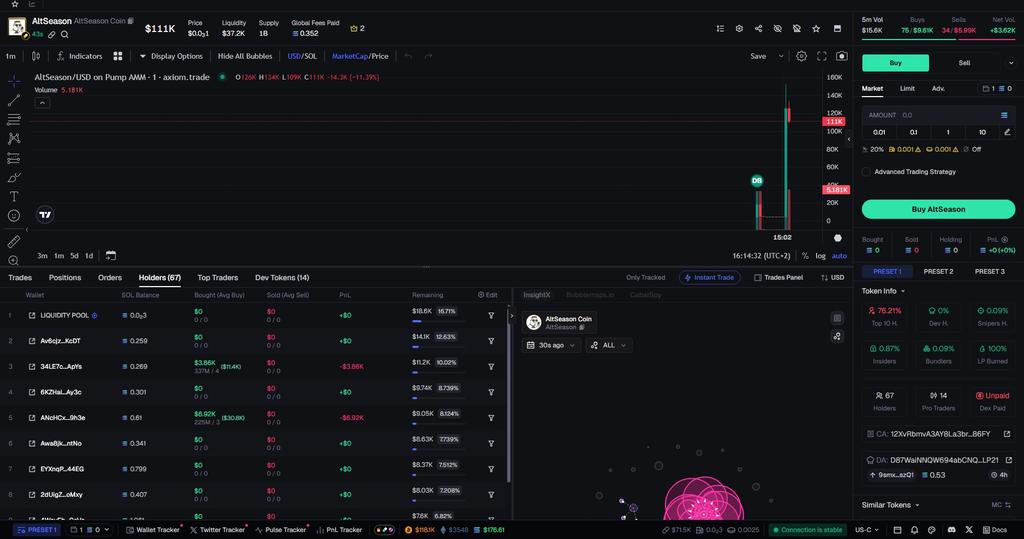Switch to the Positions tab
The height and width of the screenshot is (539, 1024).
click(x=65, y=278)
